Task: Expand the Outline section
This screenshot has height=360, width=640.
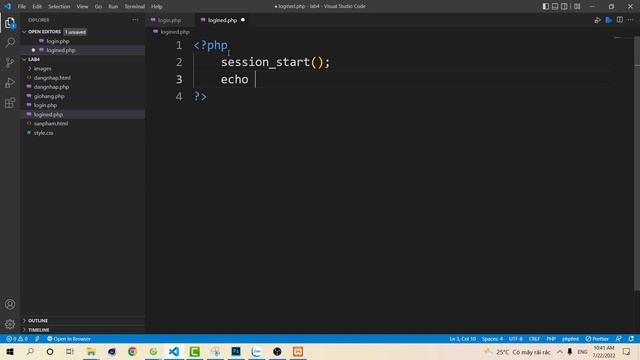Action: pyautogui.click(x=38, y=320)
